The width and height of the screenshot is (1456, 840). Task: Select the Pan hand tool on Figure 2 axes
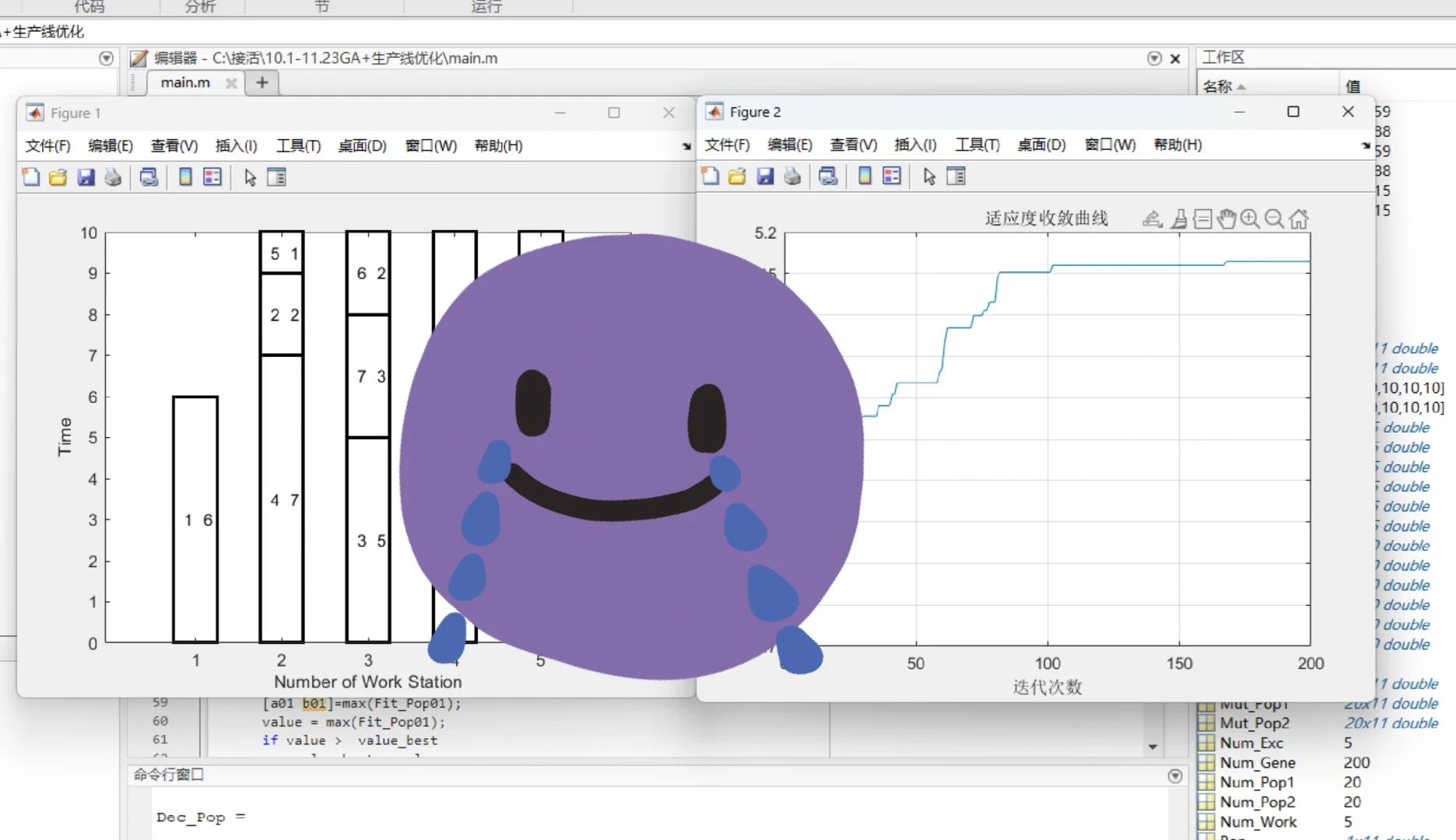click(x=1226, y=219)
